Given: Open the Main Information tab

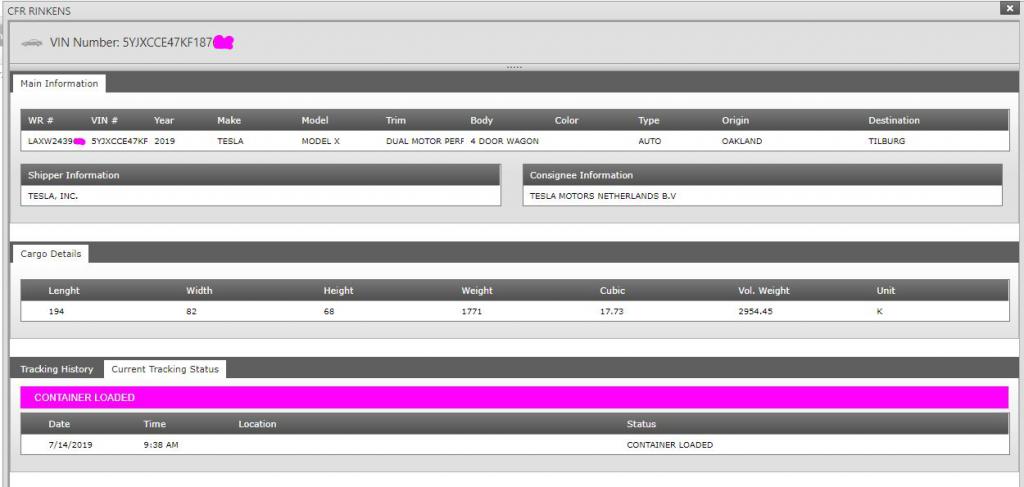Looking at the screenshot, I should pyautogui.click(x=59, y=83).
